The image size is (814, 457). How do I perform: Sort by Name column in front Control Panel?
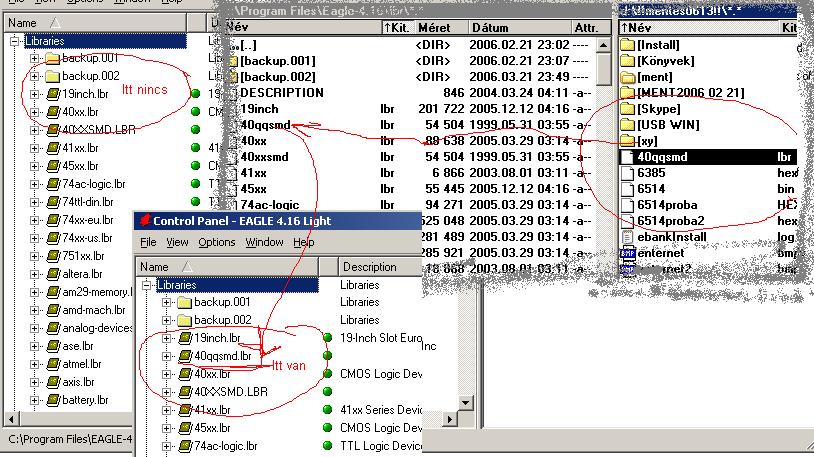(227, 267)
